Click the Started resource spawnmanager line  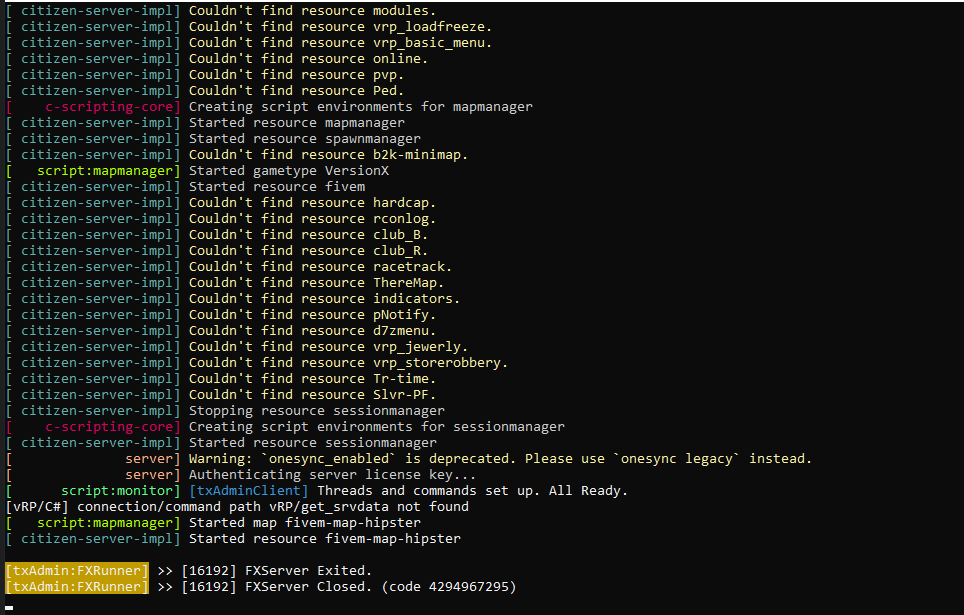click(x=304, y=138)
